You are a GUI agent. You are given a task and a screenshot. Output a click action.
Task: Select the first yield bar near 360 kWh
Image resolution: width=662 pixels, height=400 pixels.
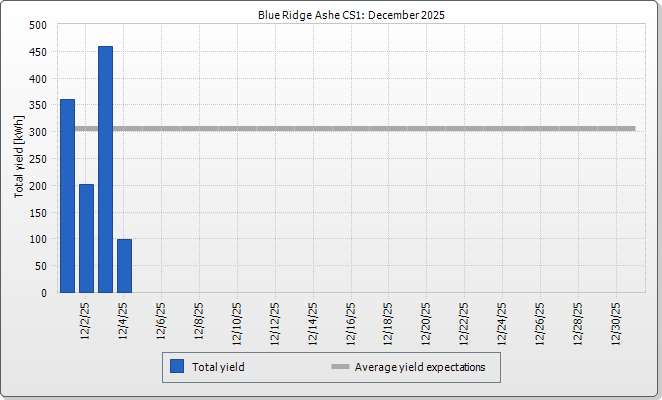click(x=67, y=196)
